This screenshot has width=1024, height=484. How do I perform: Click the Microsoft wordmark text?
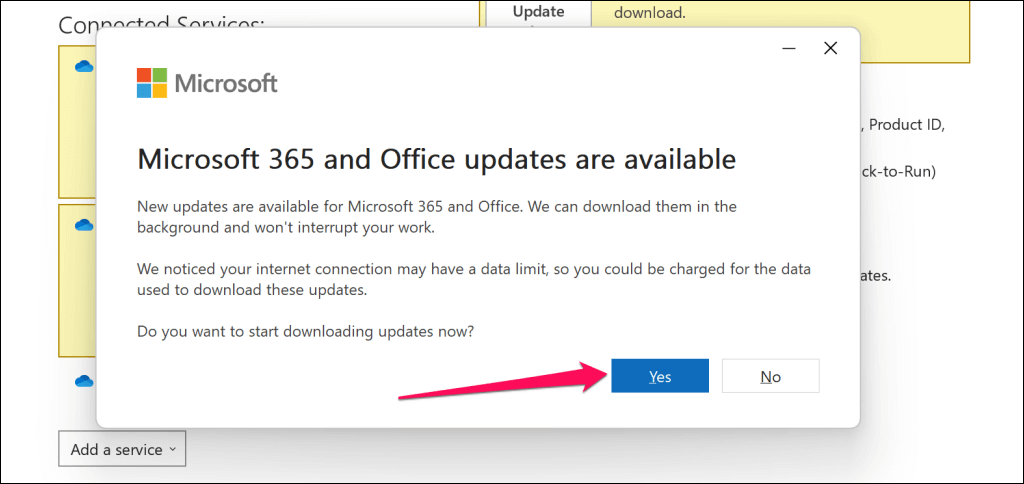(226, 83)
